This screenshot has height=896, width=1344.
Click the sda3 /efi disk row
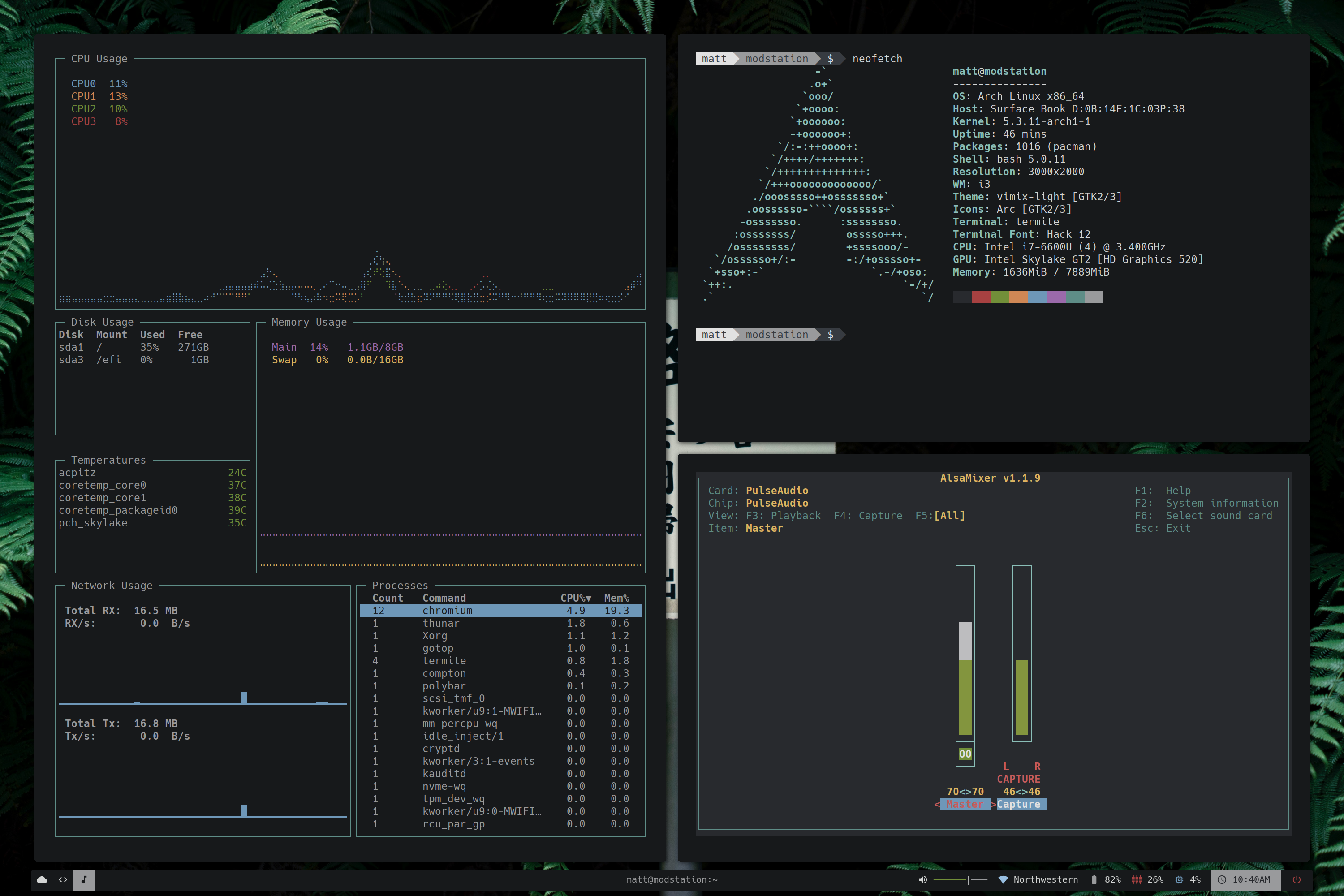pyautogui.click(x=134, y=360)
